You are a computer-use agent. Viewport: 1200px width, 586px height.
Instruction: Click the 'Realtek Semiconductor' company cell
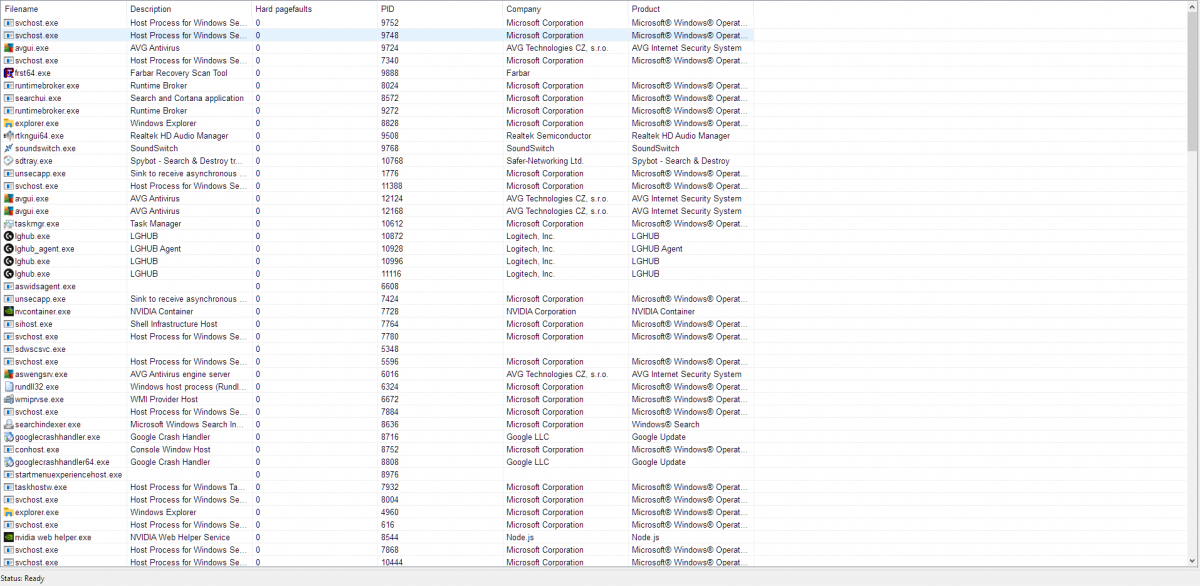click(x=549, y=136)
